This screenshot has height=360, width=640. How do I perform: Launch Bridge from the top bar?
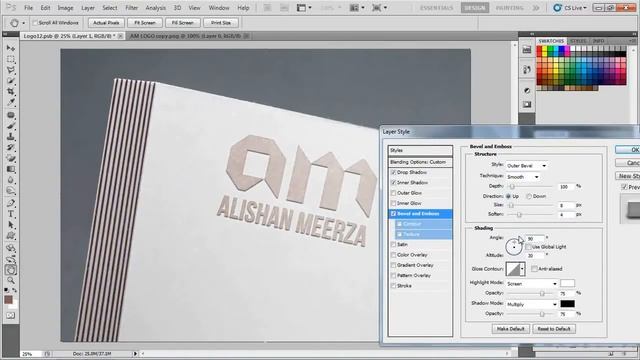[267, 7]
